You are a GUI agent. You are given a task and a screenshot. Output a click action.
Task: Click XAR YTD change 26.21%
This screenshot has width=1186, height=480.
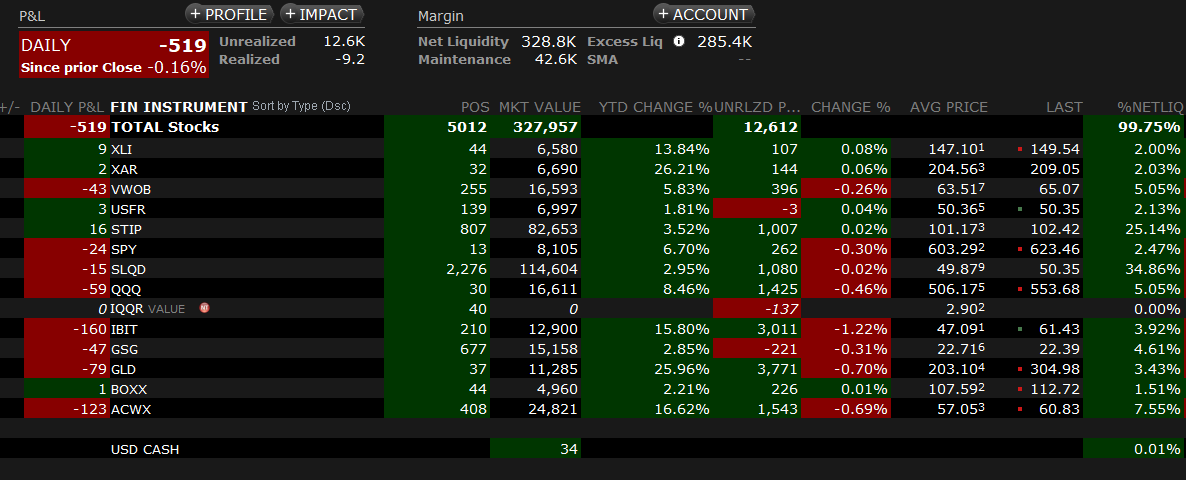click(x=684, y=169)
